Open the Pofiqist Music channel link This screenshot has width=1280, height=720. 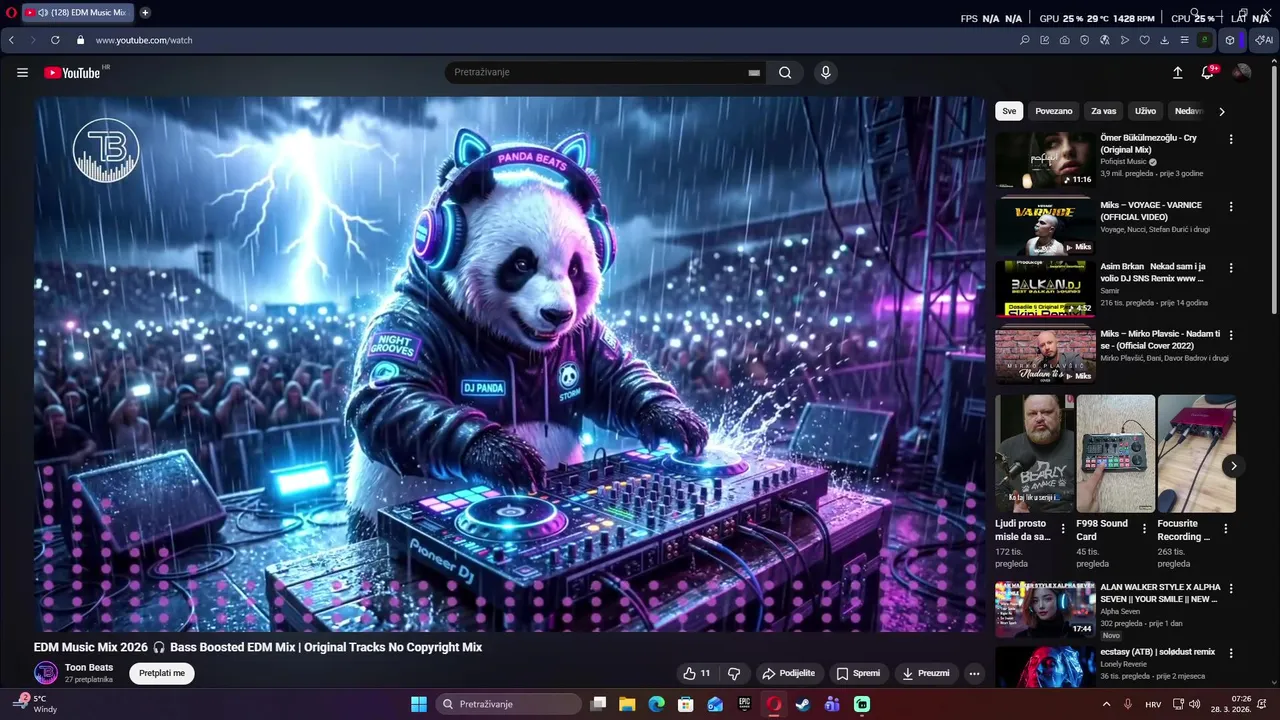point(1124,162)
